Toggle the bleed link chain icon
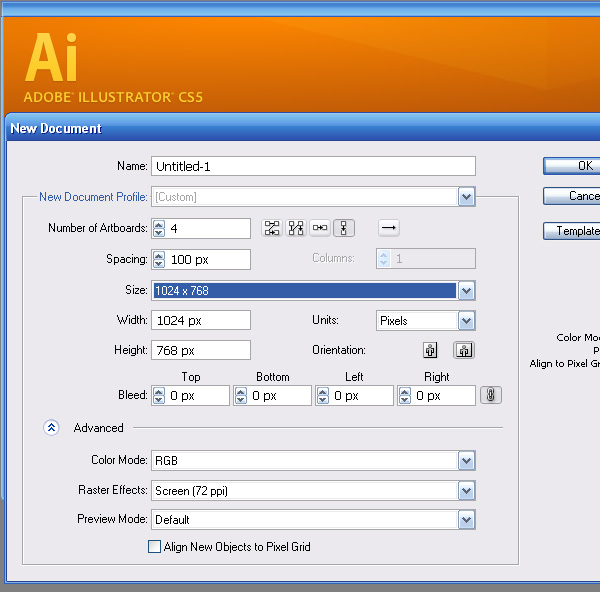This screenshot has height=592, width=600. click(x=491, y=395)
